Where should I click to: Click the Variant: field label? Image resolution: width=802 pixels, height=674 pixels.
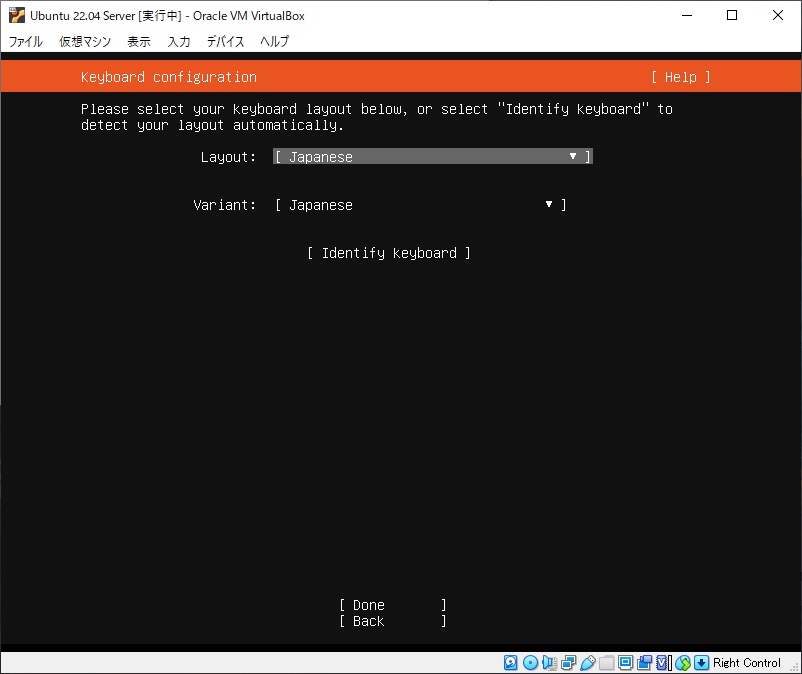225,205
